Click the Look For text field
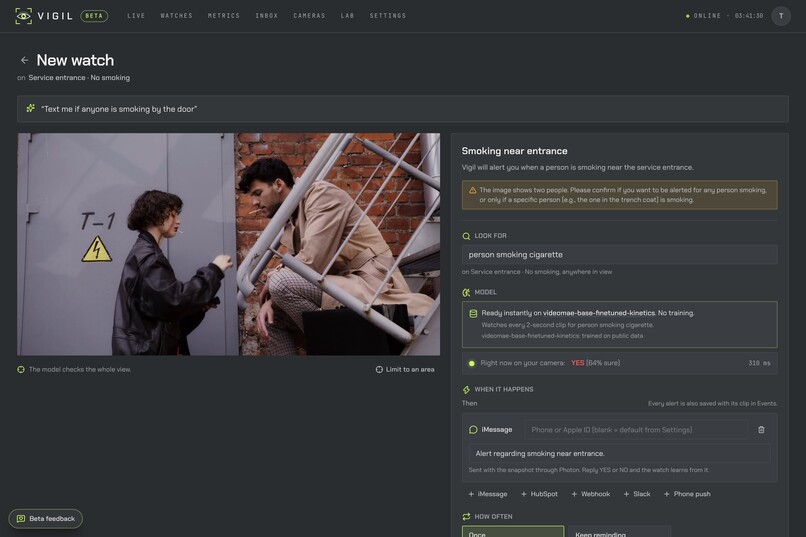 point(619,255)
